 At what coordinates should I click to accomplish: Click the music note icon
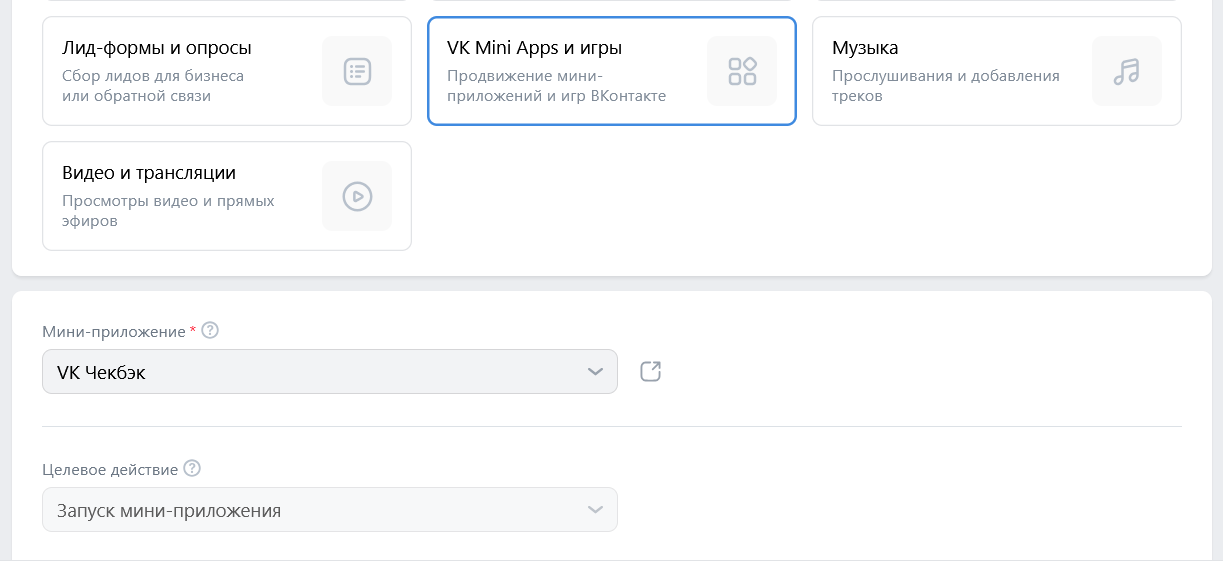pos(1127,71)
